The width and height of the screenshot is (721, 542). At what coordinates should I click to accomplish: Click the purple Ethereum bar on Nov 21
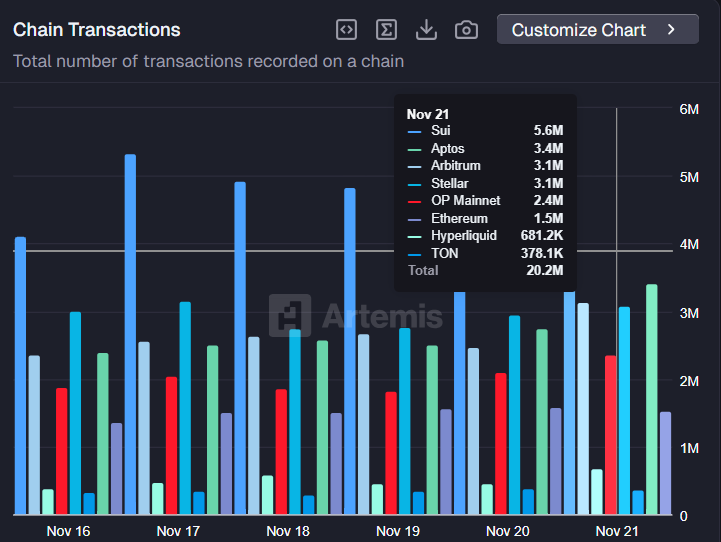[x=665, y=463]
